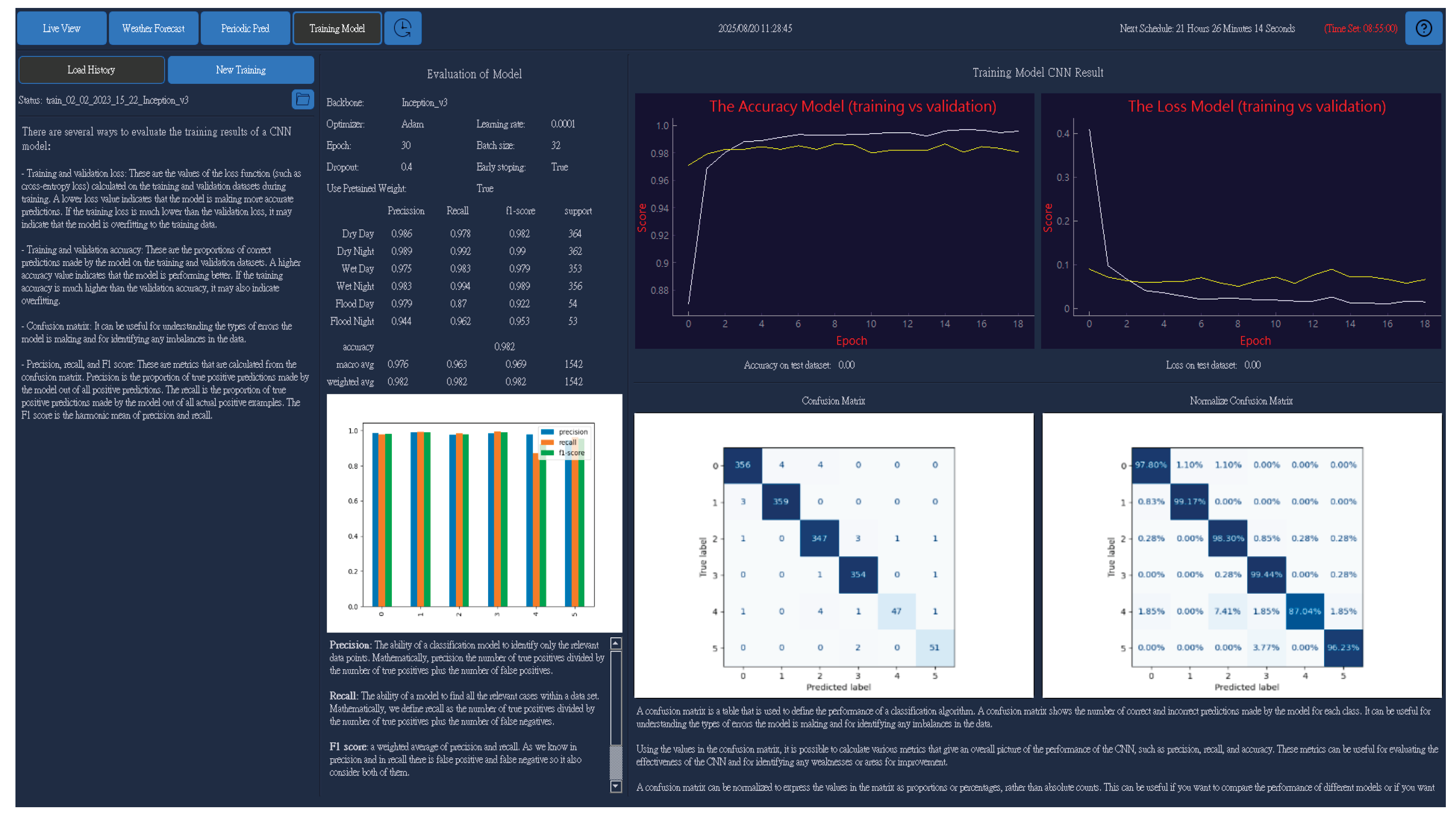Open the folder icon beside training status
1456x820 pixels.
click(x=303, y=99)
